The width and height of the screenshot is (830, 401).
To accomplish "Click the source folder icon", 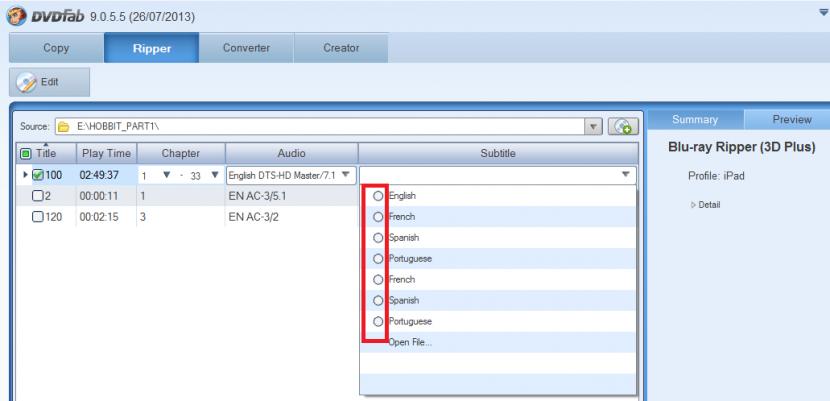I will (x=60, y=127).
